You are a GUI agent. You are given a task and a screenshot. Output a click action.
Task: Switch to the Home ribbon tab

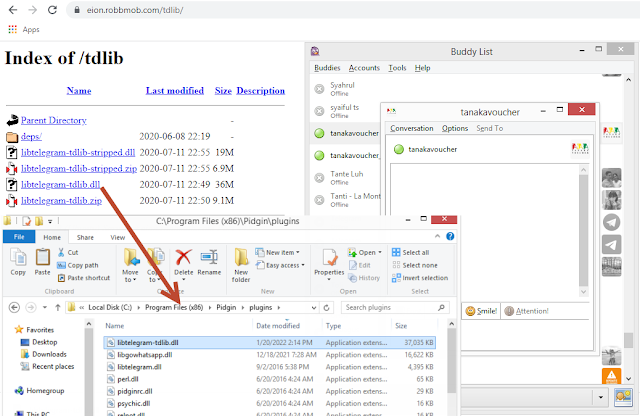click(x=52, y=237)
